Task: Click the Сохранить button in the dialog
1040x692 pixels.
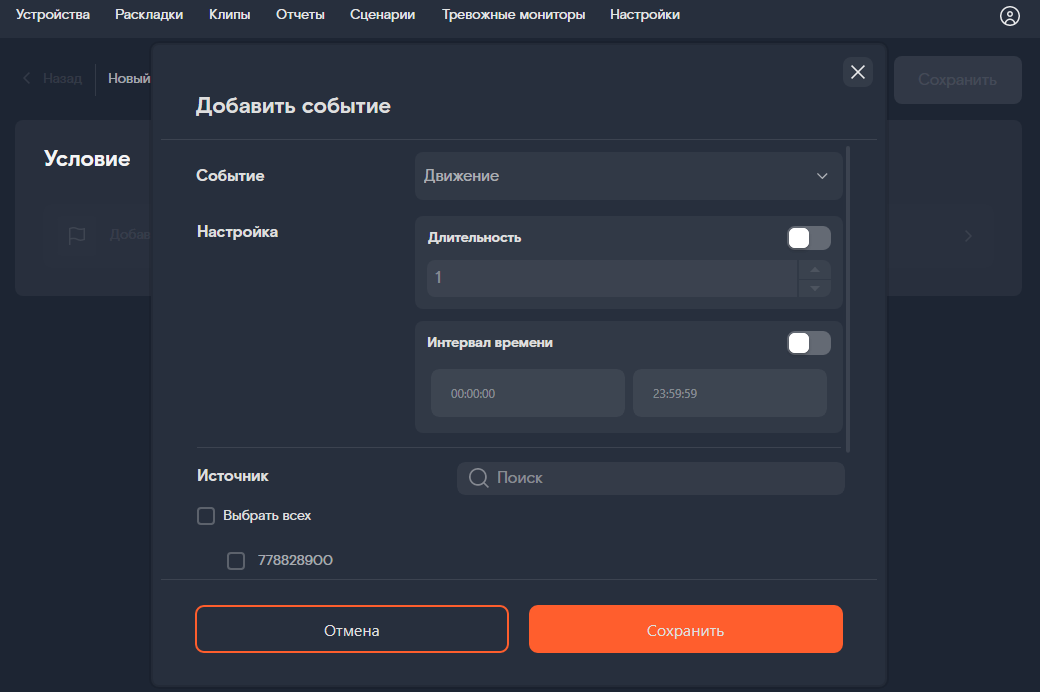Action: (x=686, y=629)
